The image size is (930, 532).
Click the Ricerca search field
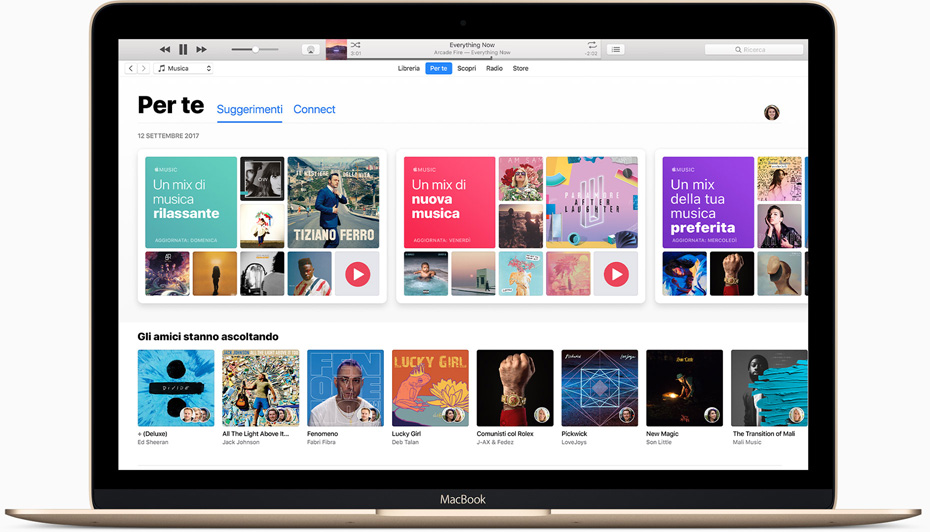click(754, 50)
